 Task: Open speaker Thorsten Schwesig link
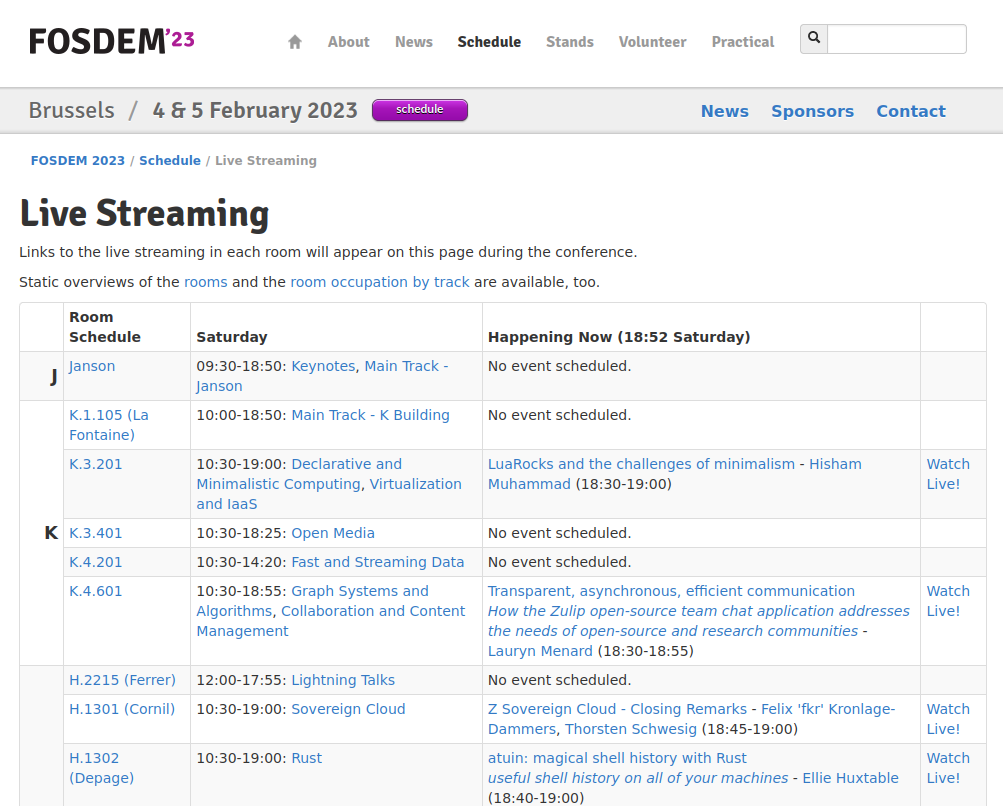coord(631,729)
